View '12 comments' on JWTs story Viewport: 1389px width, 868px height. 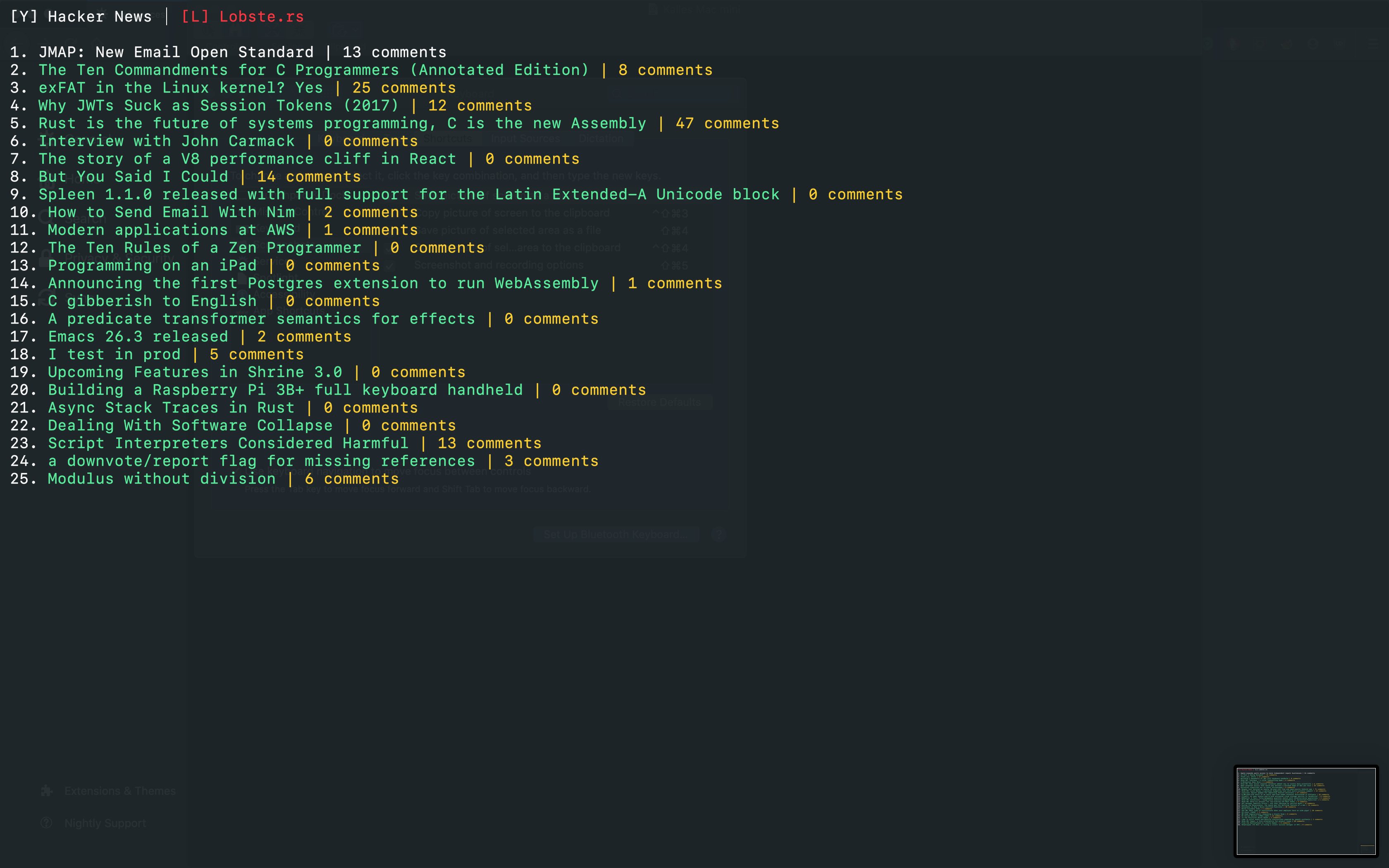[x=480, y=106]
